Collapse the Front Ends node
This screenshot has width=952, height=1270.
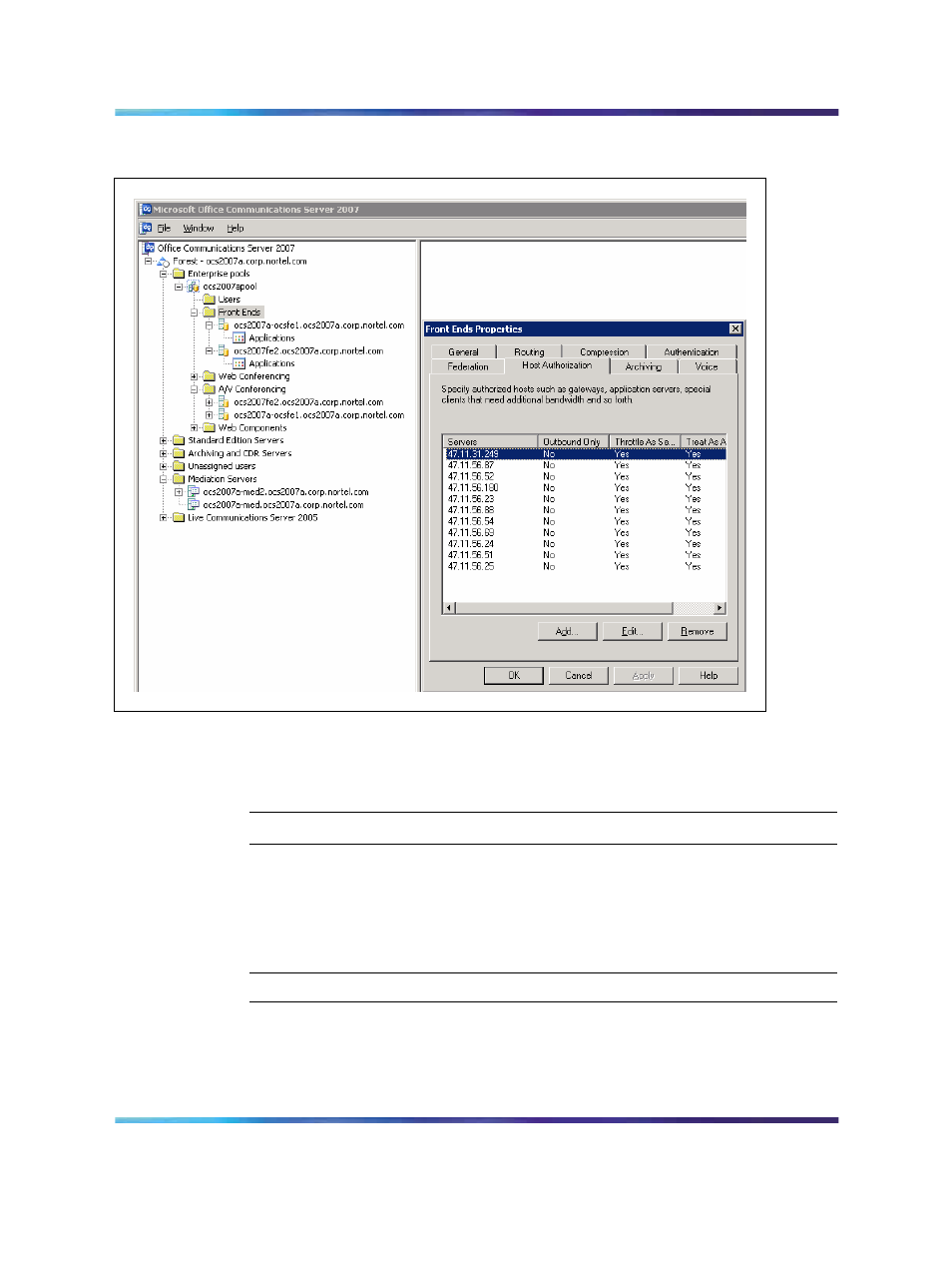tap(195, 313)
